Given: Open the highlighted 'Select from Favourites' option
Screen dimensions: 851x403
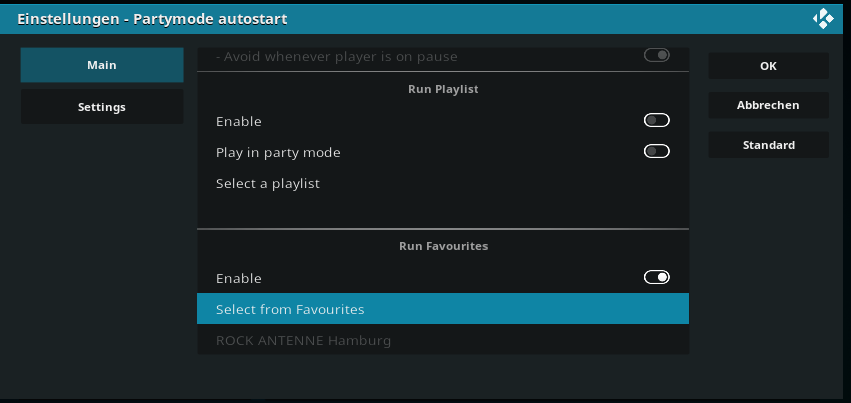Looking at the screenshot, I should pos(443,309).
